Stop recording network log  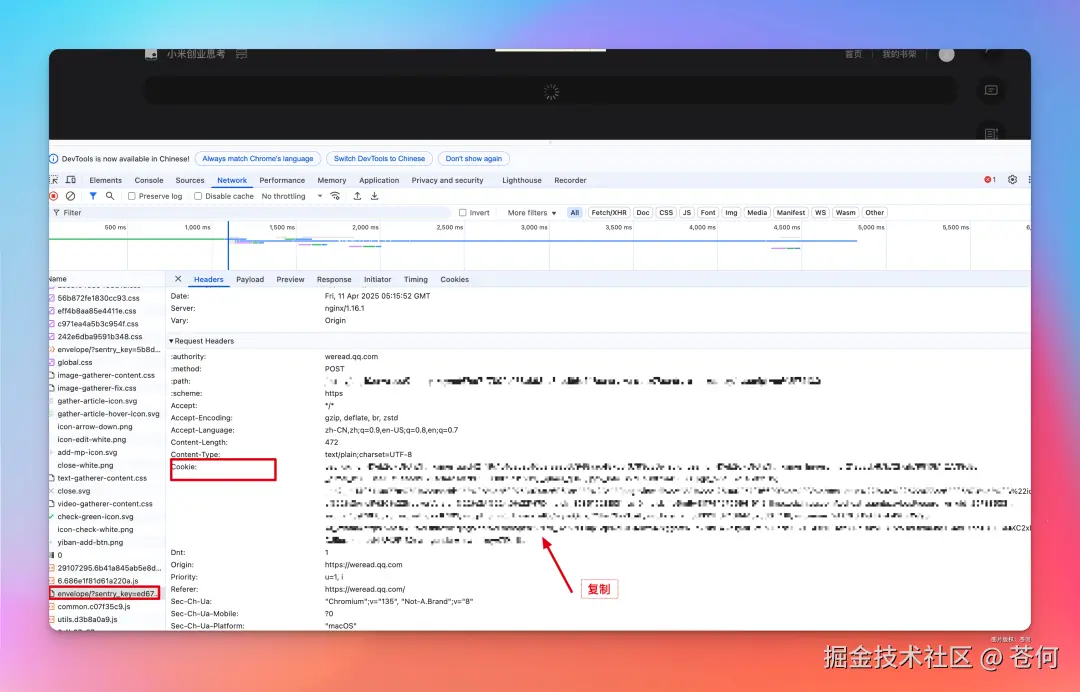click(54, 196)
